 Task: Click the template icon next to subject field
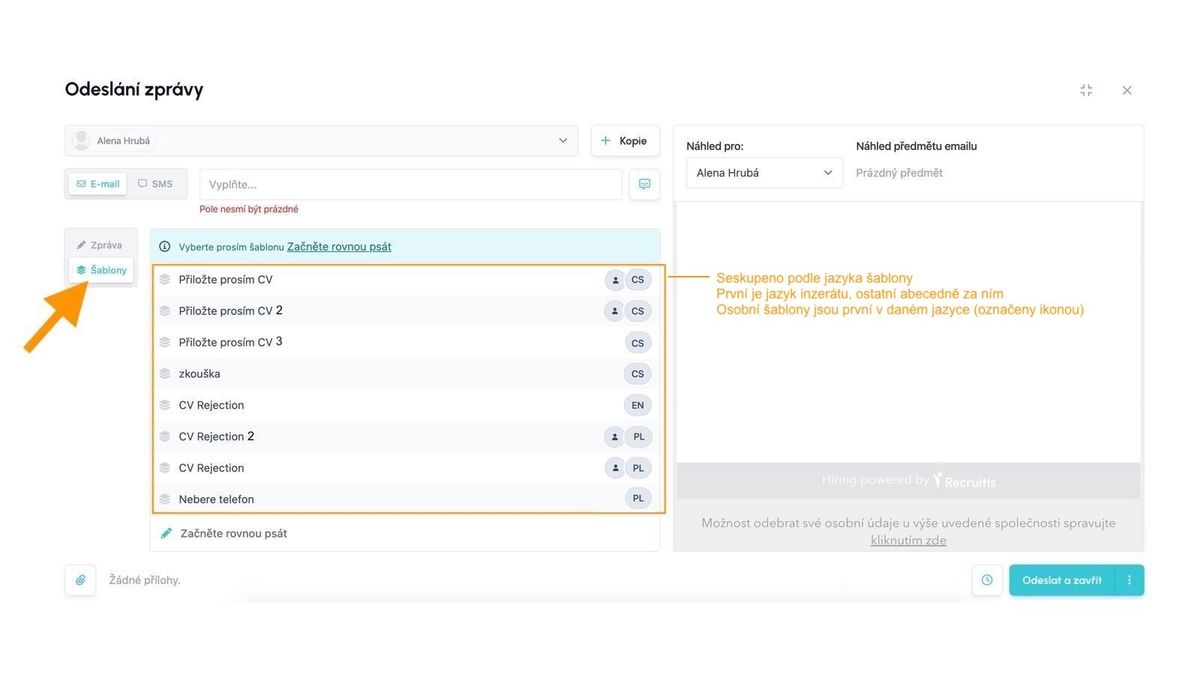pos(644,184)
